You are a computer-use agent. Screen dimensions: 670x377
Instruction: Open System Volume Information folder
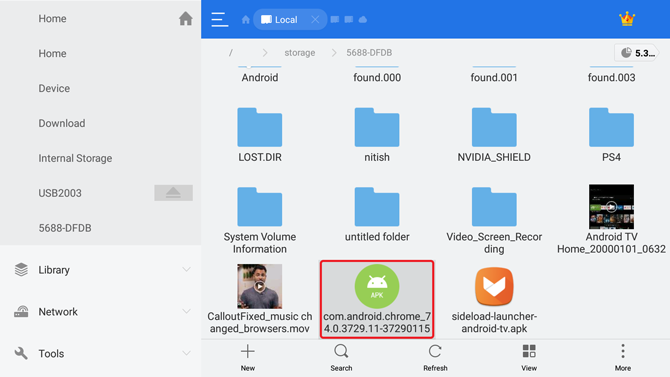[x=260, y=221]
